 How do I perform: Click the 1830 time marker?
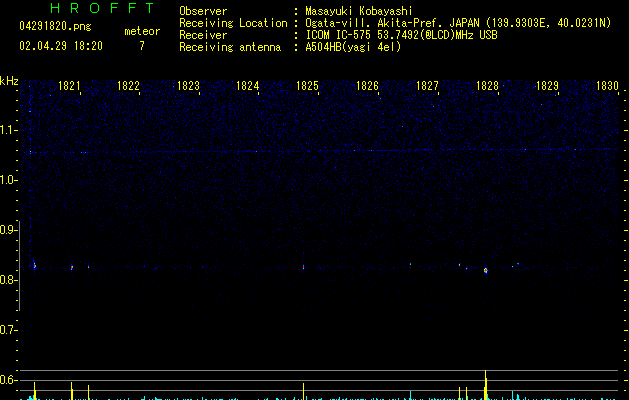pos(607,86)
